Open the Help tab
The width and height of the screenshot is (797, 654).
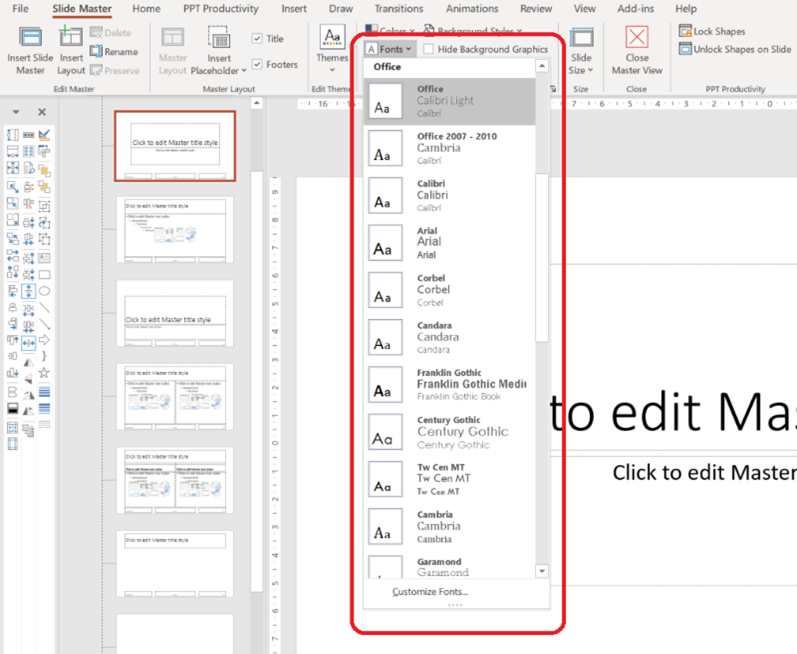[686, 9]
